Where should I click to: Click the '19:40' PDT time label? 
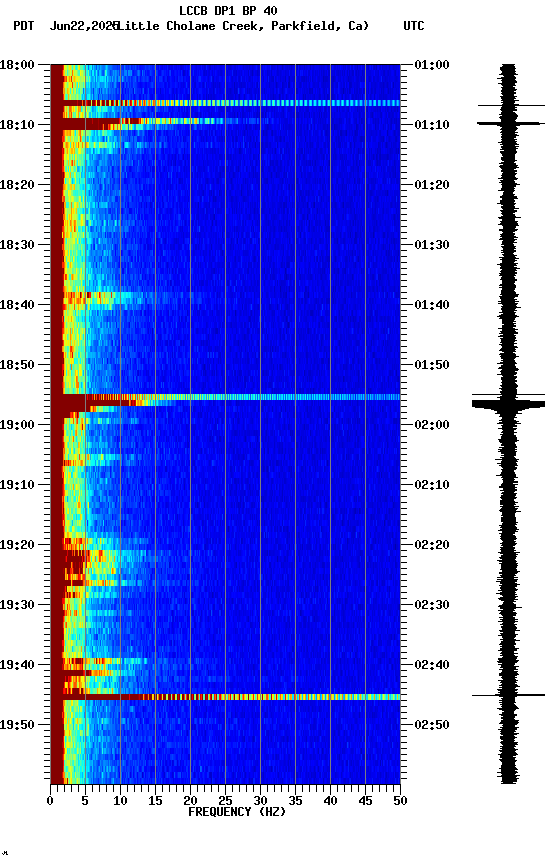click(x=17, y=666)
